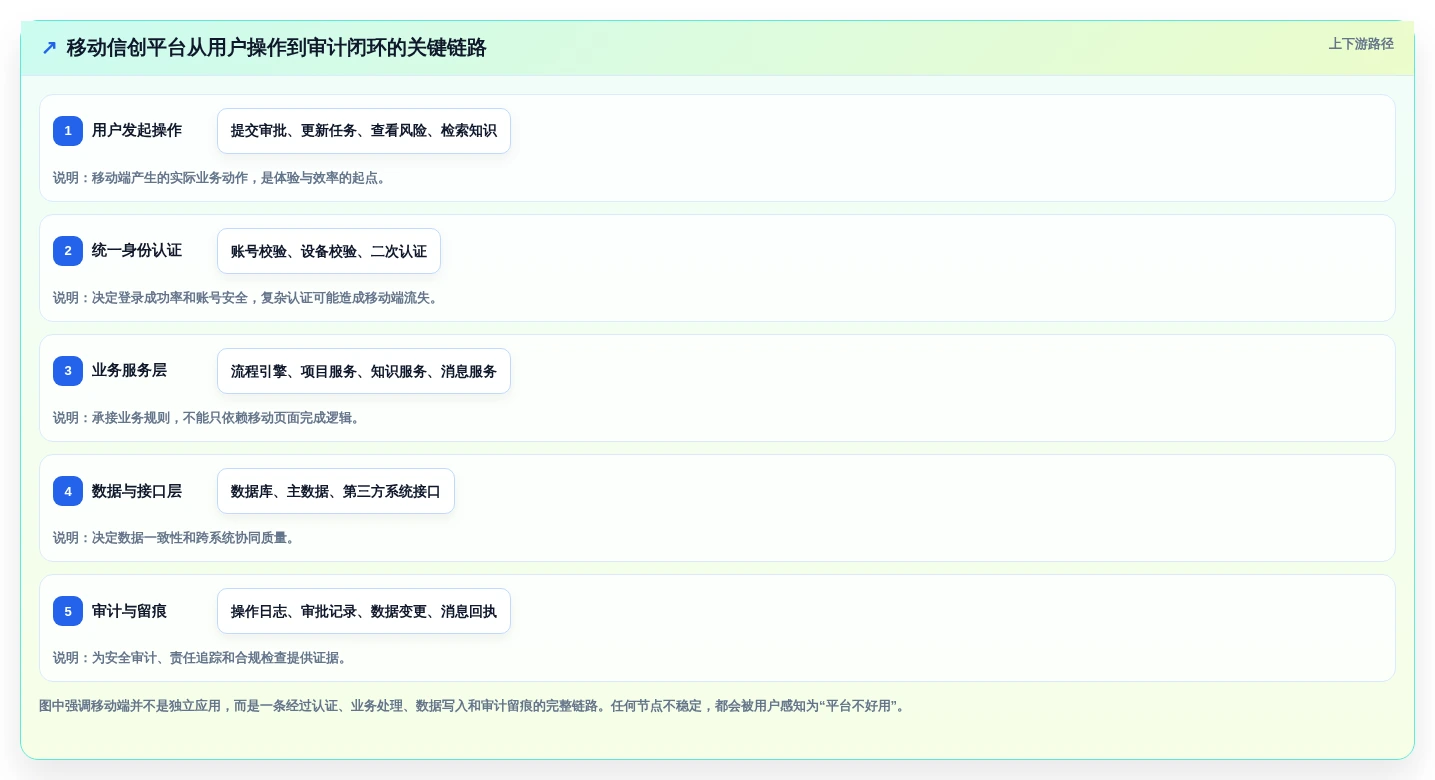
Task: Click the note 决定登录成功率和账号安全
Action: (246, 298)
